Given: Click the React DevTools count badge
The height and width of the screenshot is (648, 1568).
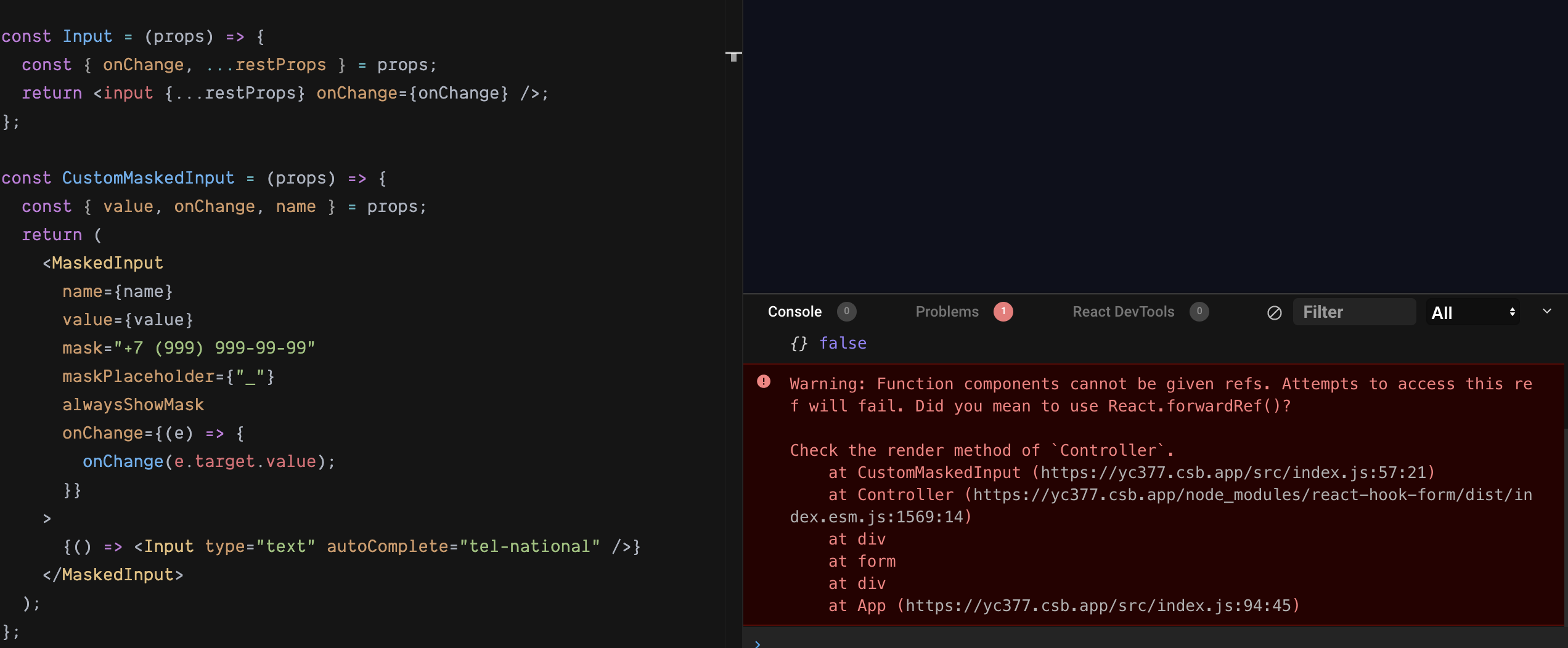Looking at the screenshot, I should (1199, 312).
